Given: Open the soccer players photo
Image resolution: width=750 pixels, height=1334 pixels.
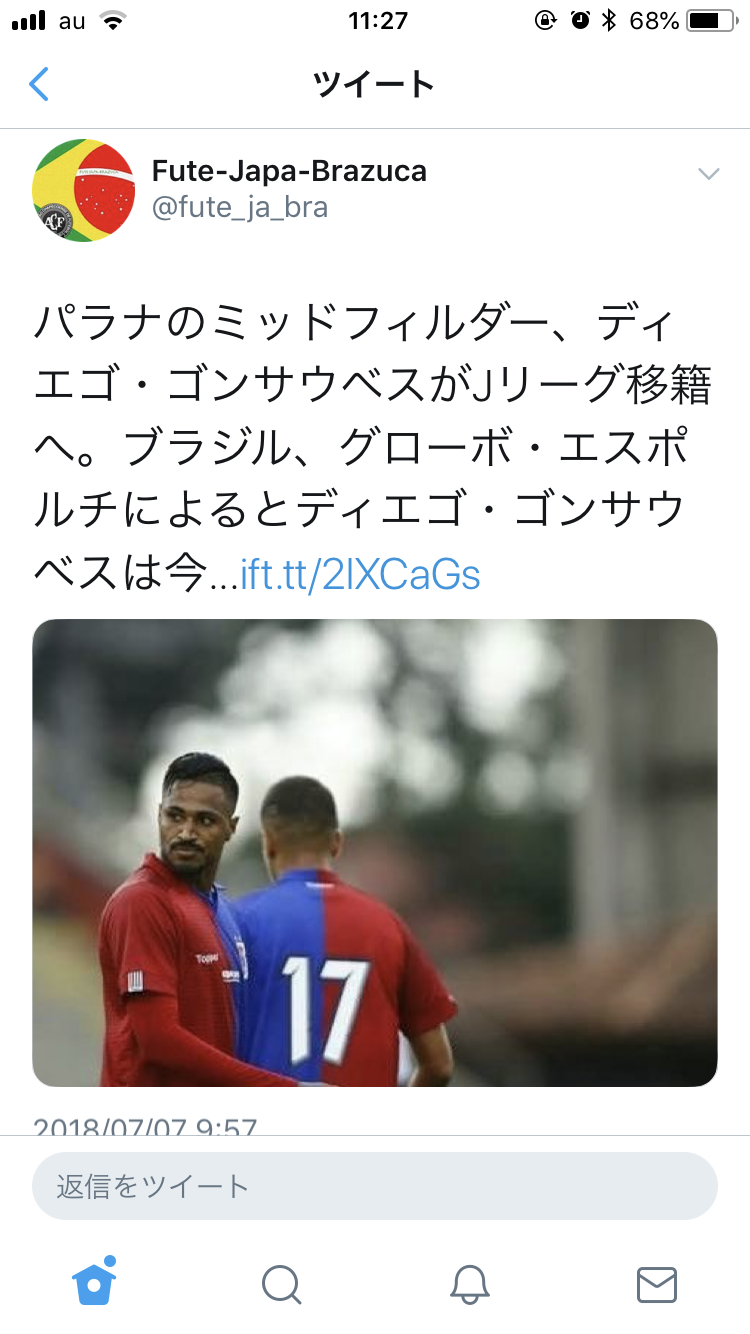Looking at the screenshot, I should (375, 853).
